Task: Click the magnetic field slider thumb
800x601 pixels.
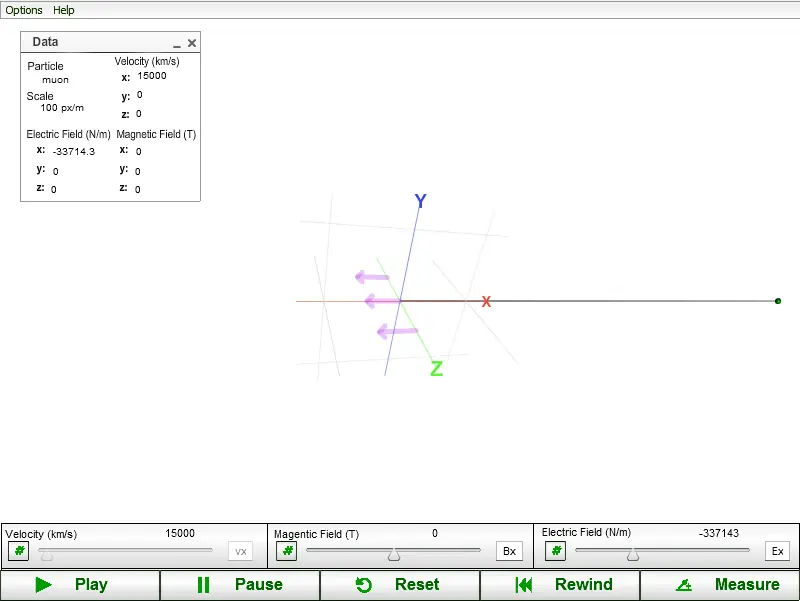Action: pos(394,555)
